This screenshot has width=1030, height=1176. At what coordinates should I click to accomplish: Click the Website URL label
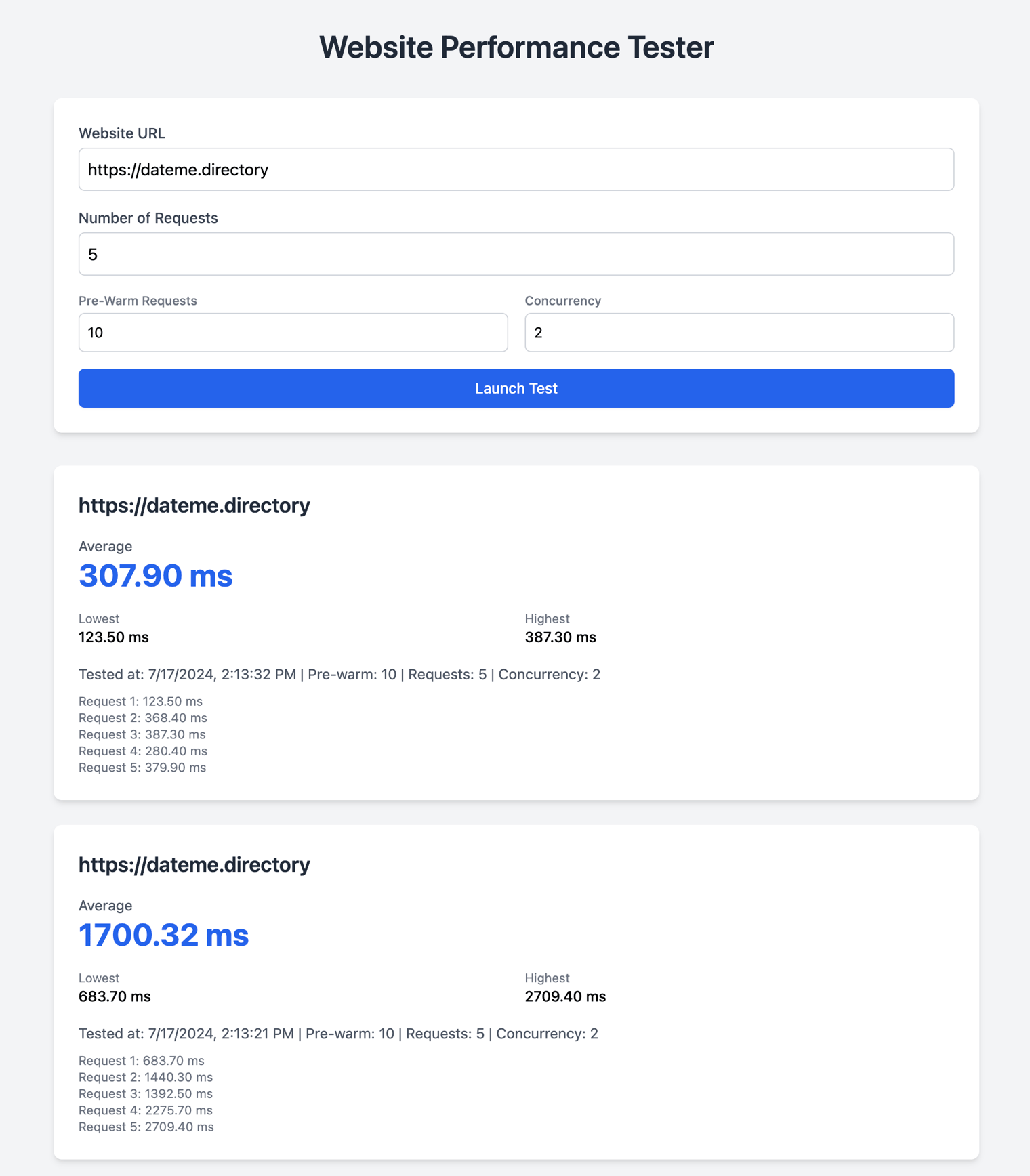[122, 133]
